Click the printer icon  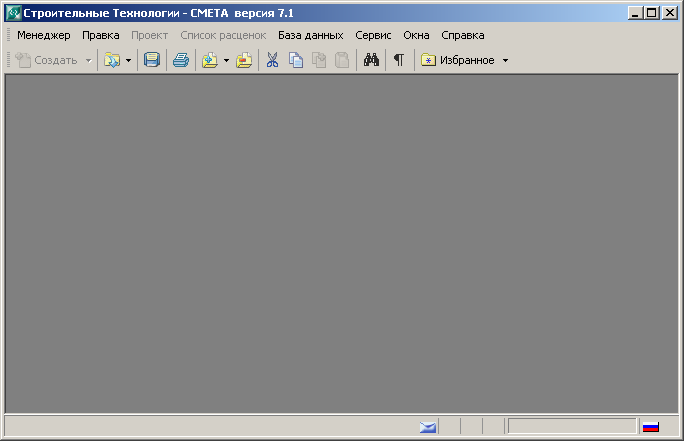tap(181, 60)
